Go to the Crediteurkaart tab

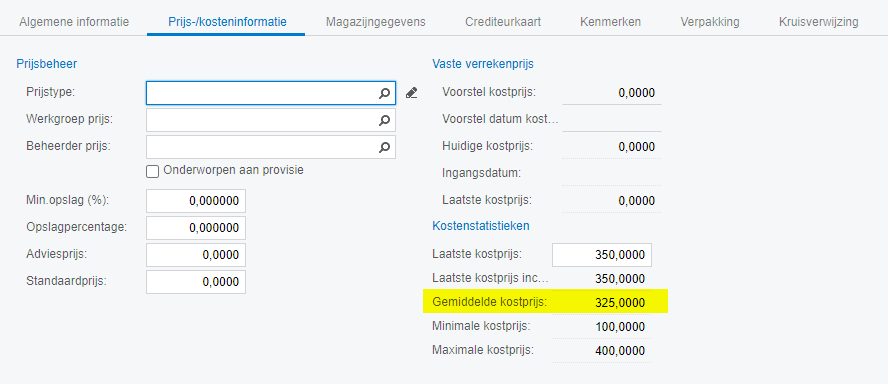[503, 22]
